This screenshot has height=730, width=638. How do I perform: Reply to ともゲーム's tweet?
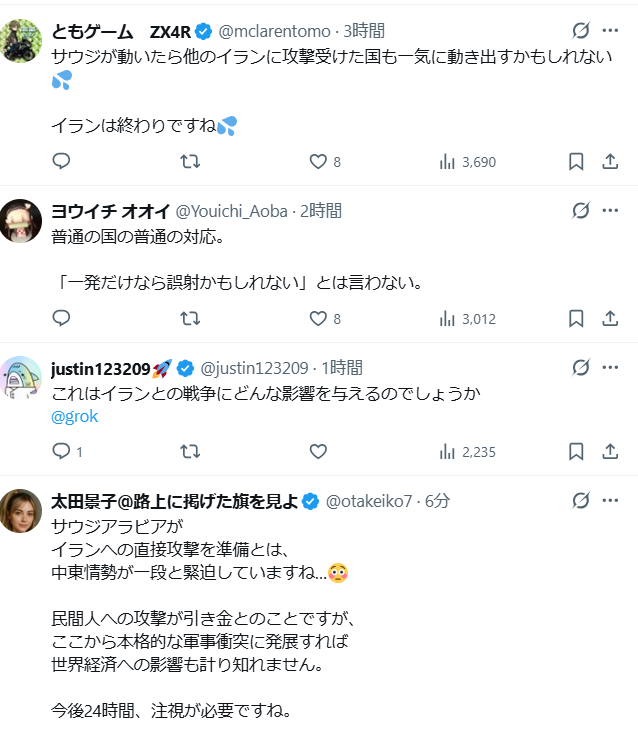[x=61, y=161]
